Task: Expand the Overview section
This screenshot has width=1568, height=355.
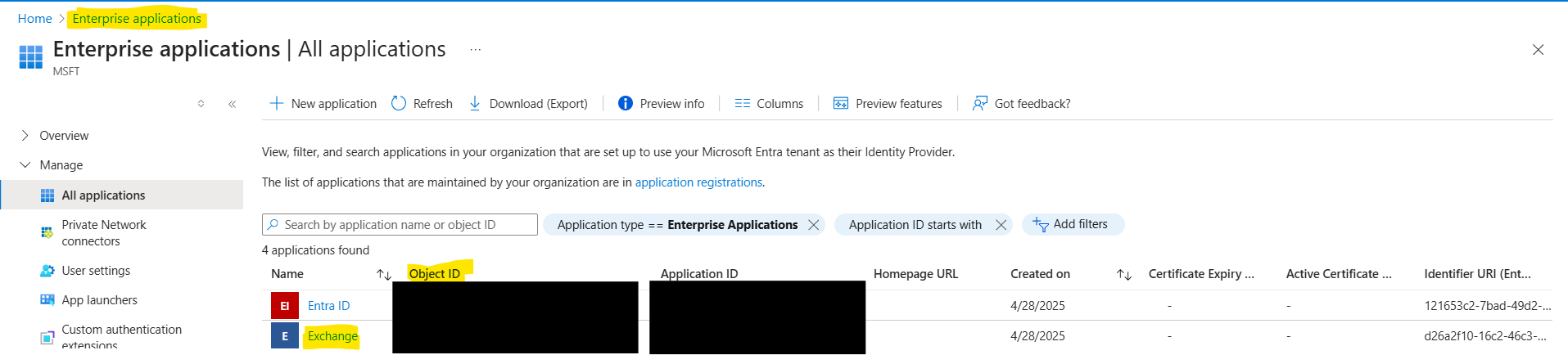Action: click(x=25, y=136)
